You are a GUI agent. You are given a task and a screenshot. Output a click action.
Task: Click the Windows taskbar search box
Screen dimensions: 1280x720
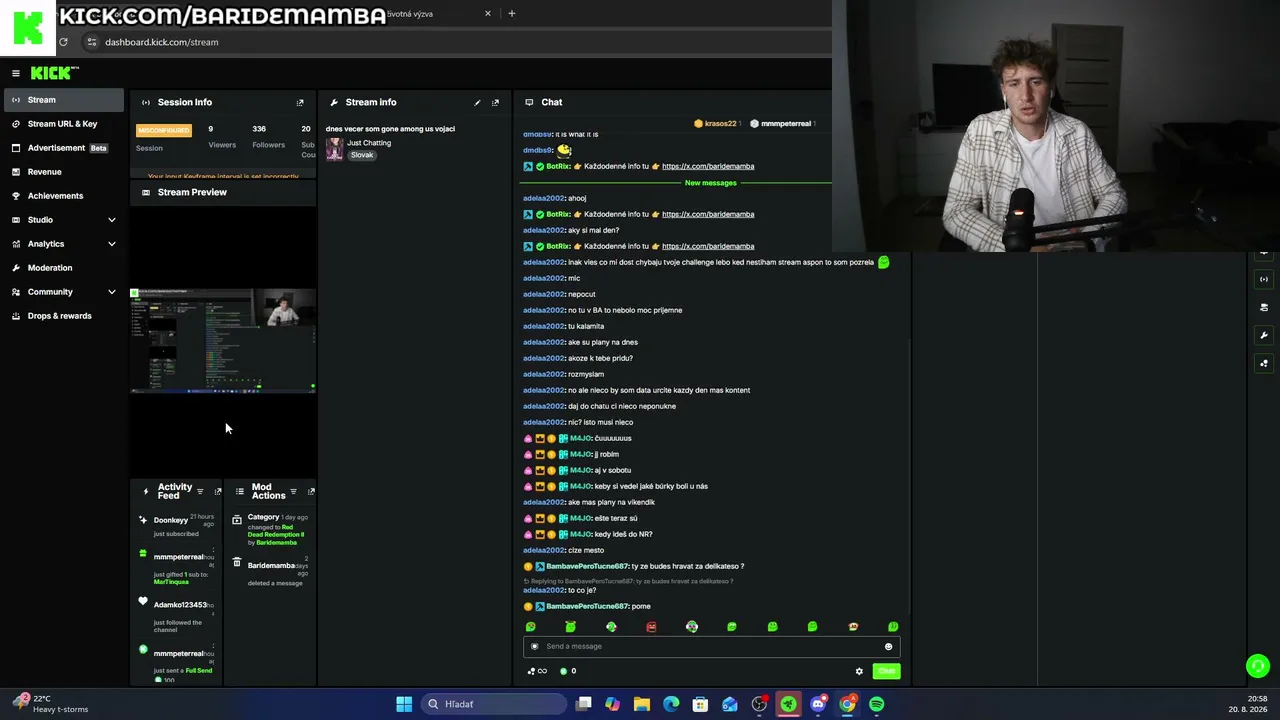point(493,704)
